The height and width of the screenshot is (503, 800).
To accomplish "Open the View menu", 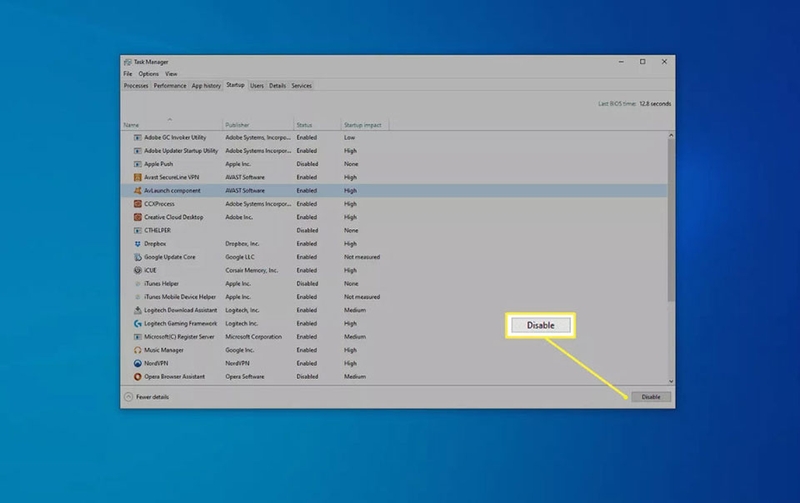I will 171,74.
